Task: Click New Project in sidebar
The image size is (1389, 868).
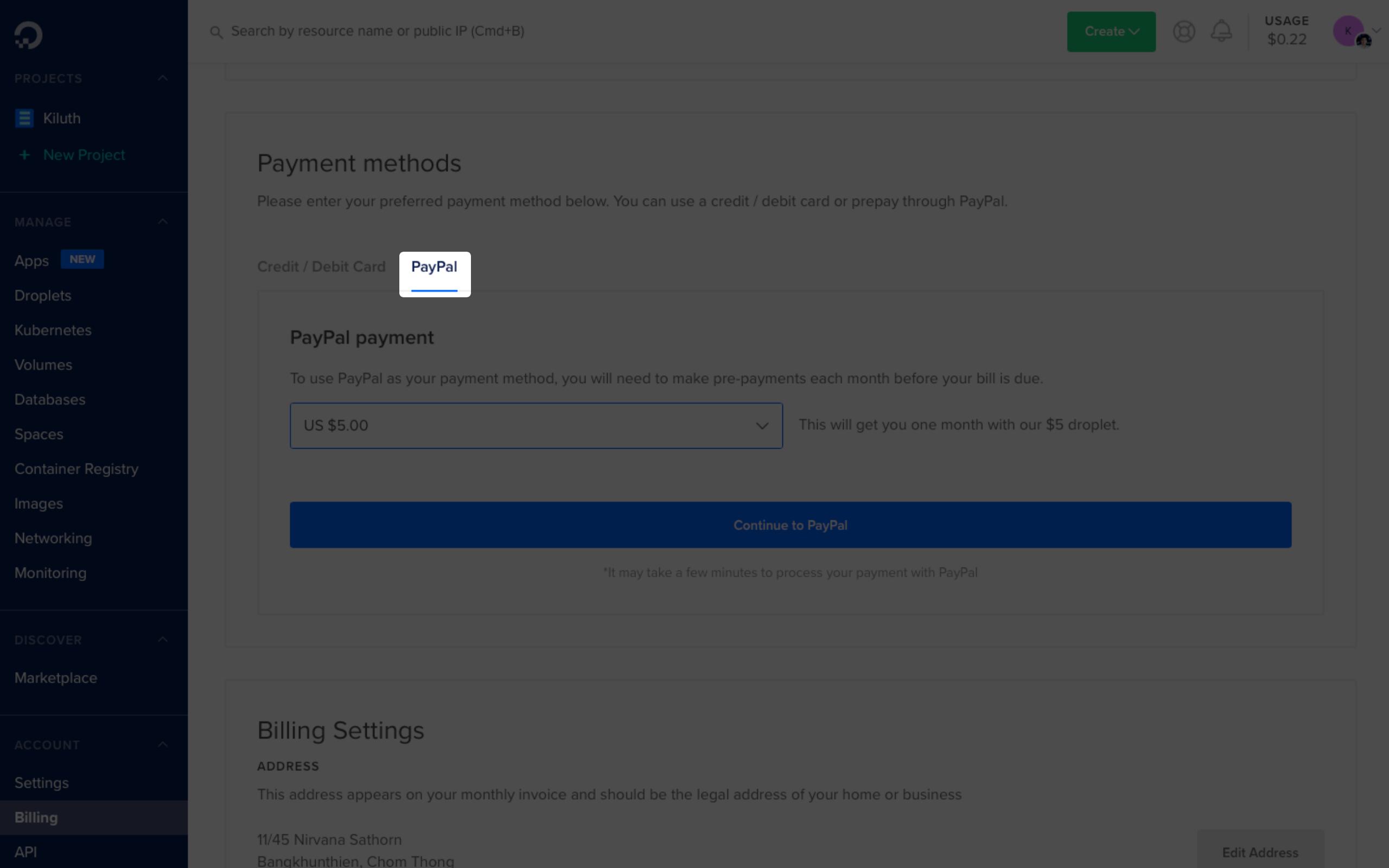Action: (83, 153)
